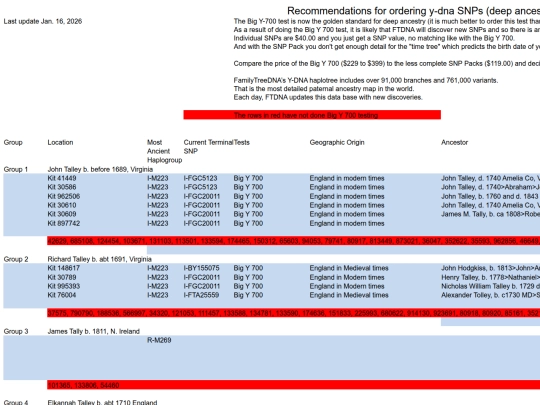The image size is (540, 405).
Task: Click the 'Geographic Origin' column header
Action: click(x=337, y=143)
